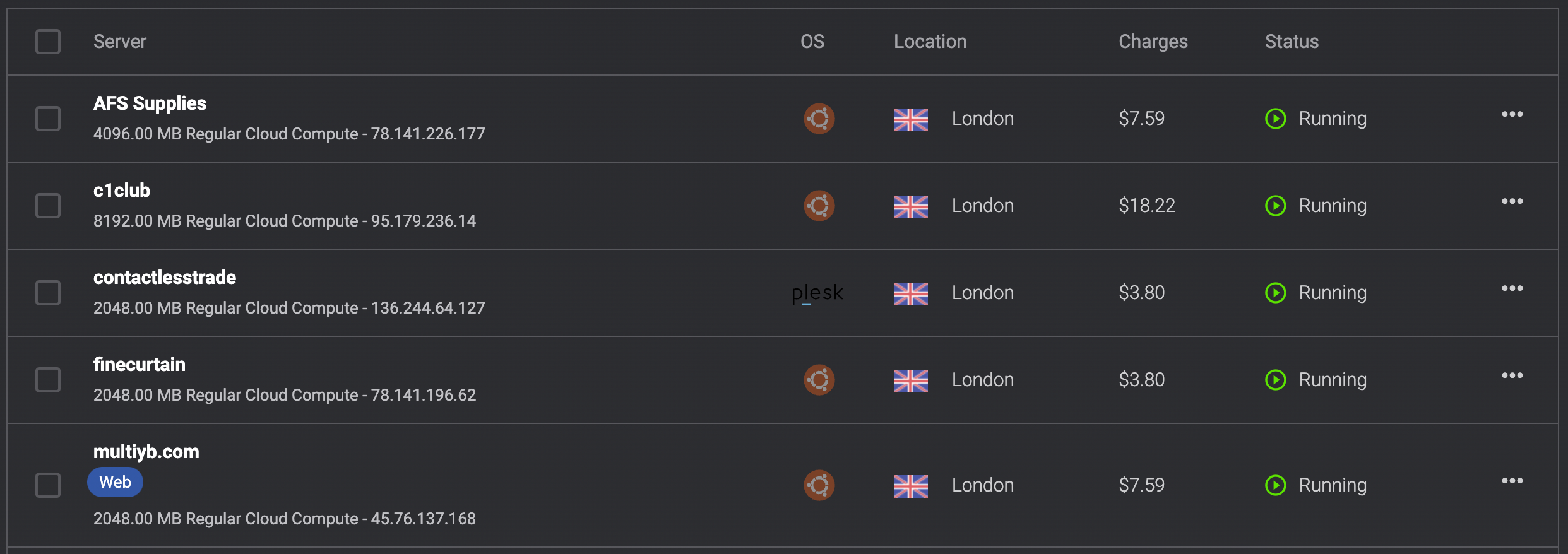Screen dimensions: 1568x554
Task: Expand the actions menu for multiyb.com
Action: [1512, 481]
